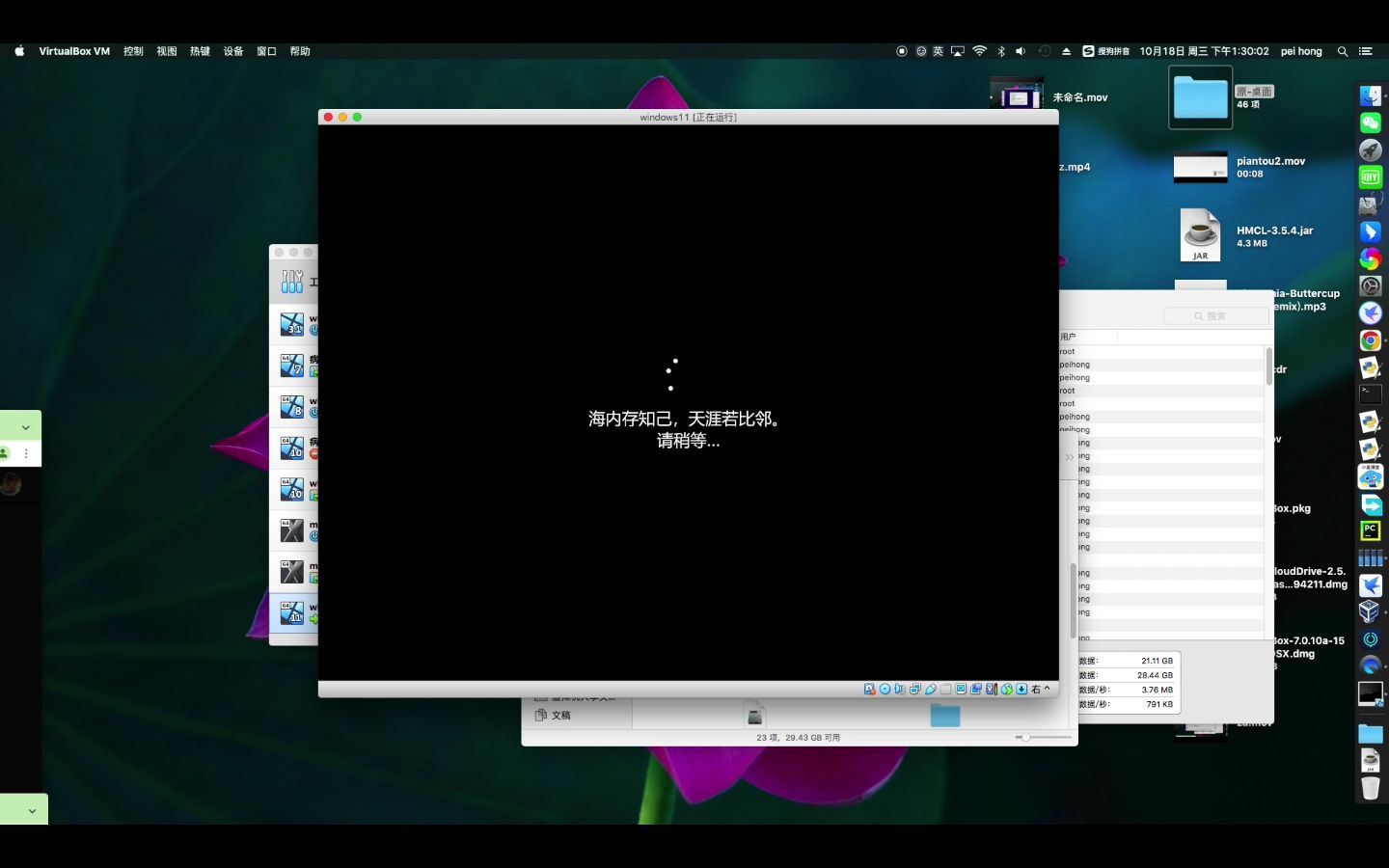Open the hard disk activity icon in VM status bar

[x=870, y=689]
